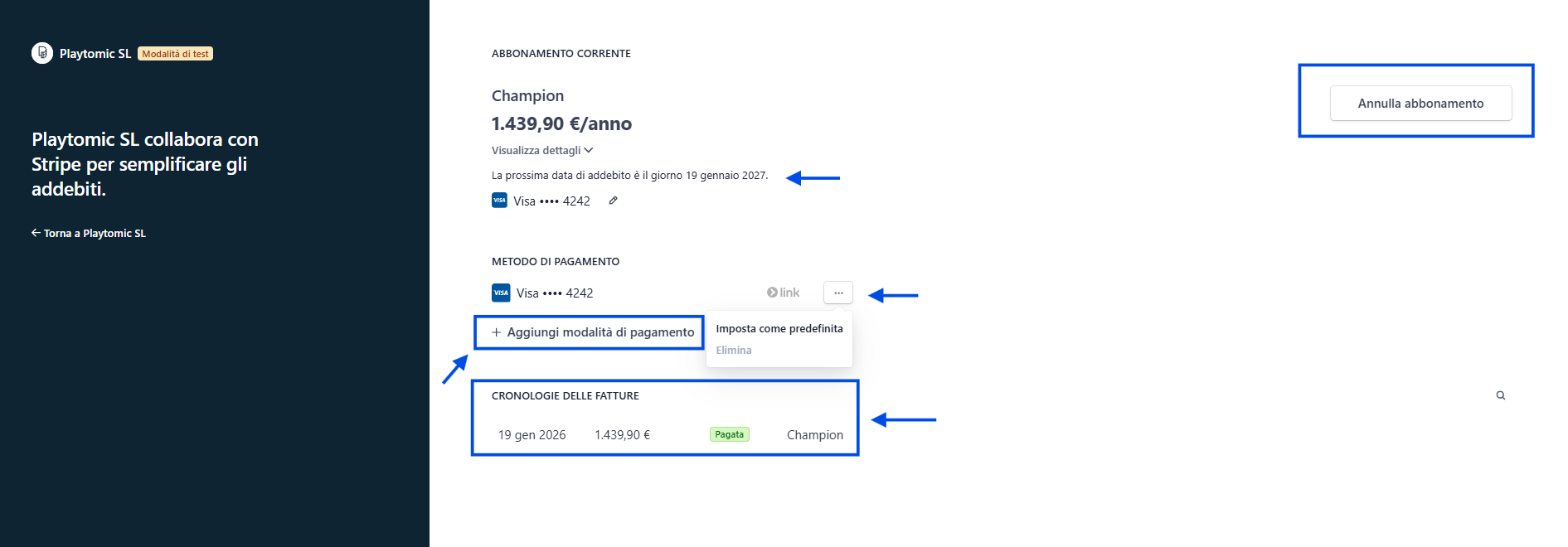
Task: Click the Pagata status badge
Action: coord(729,434)
